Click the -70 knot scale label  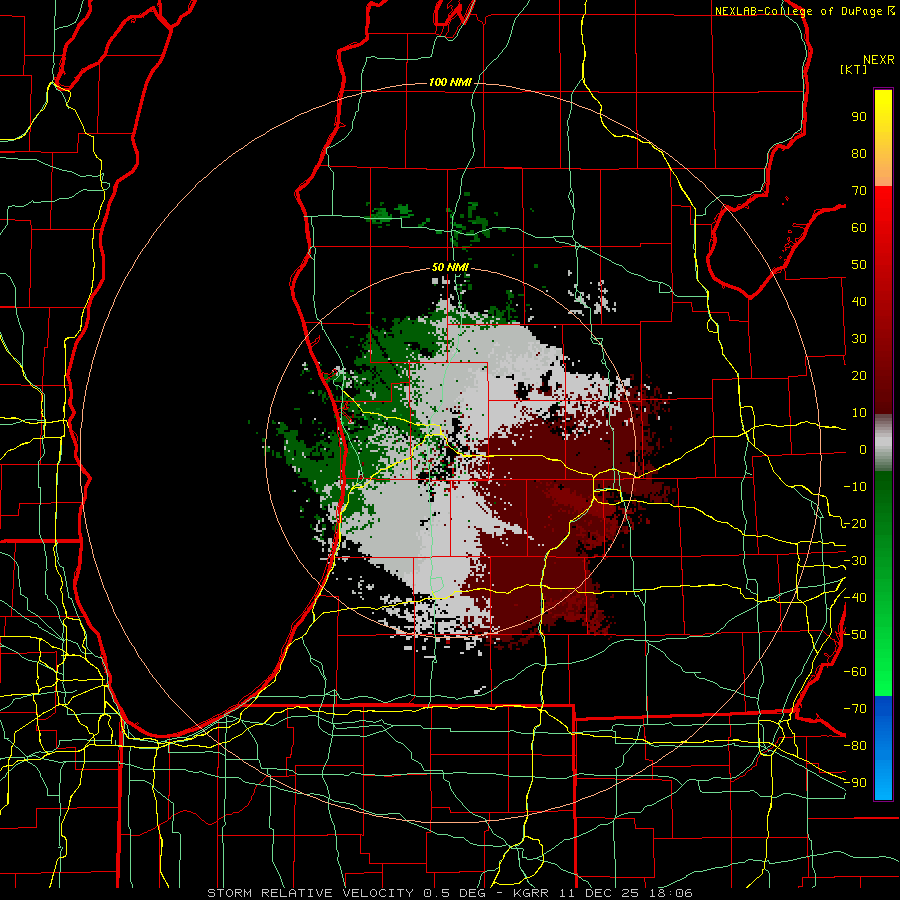point(855,709)
